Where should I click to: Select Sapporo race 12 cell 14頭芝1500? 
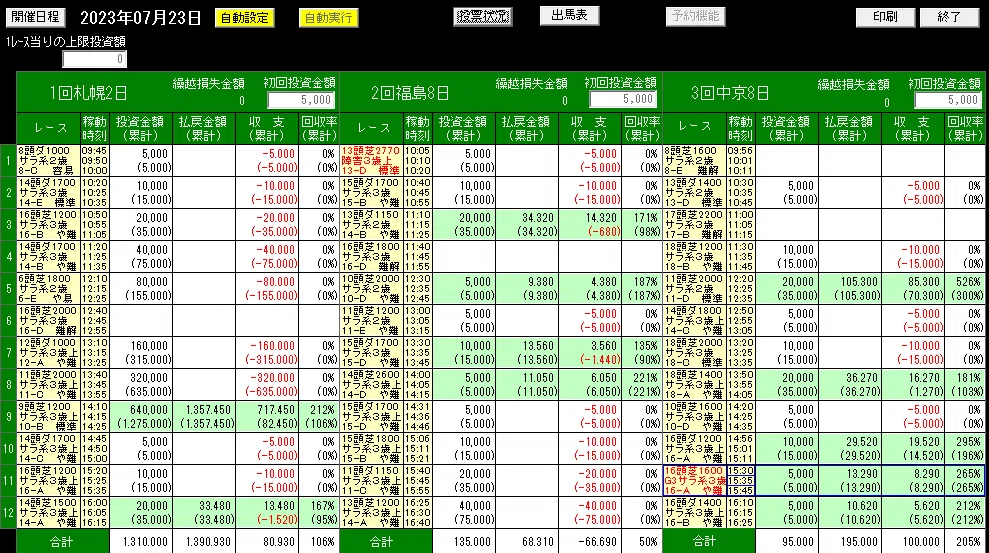[49, 513]
